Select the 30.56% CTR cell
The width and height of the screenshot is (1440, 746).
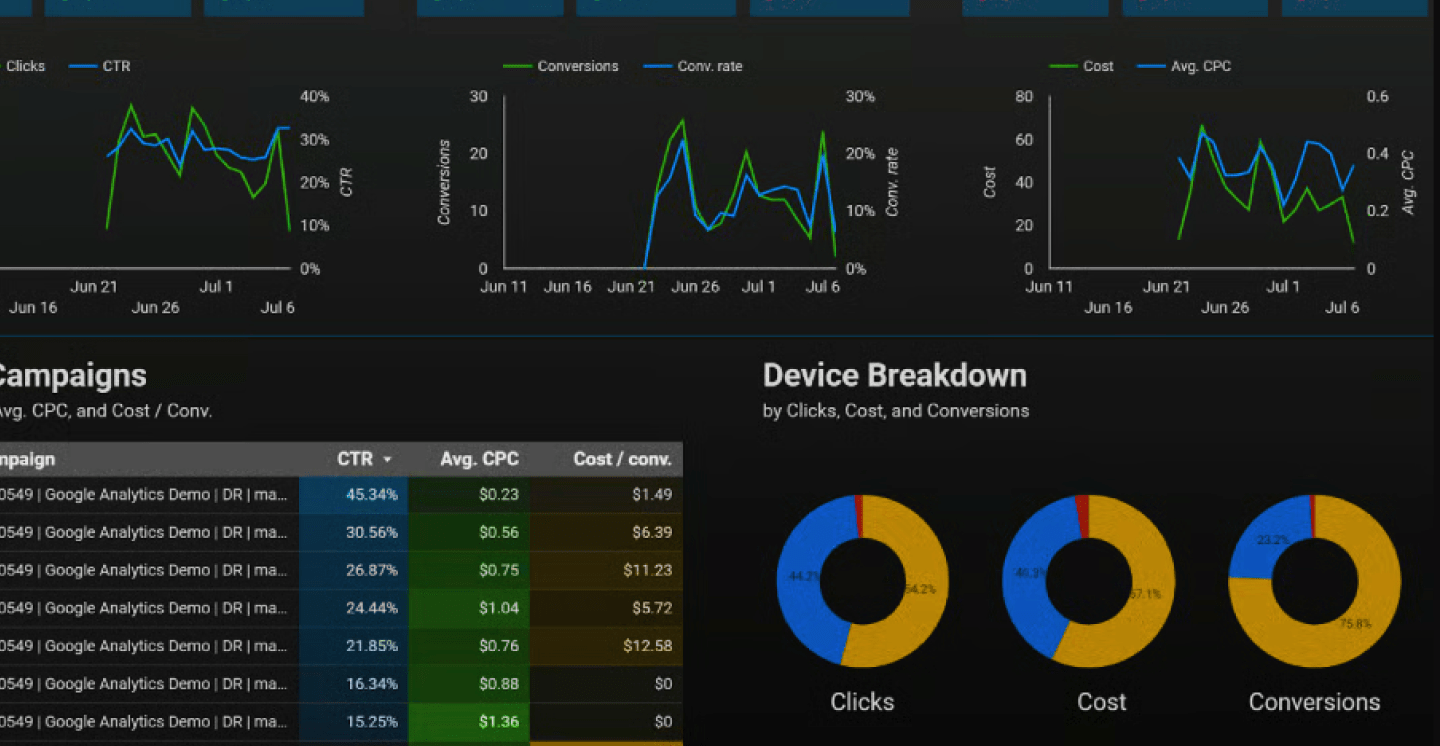point(353,532)
